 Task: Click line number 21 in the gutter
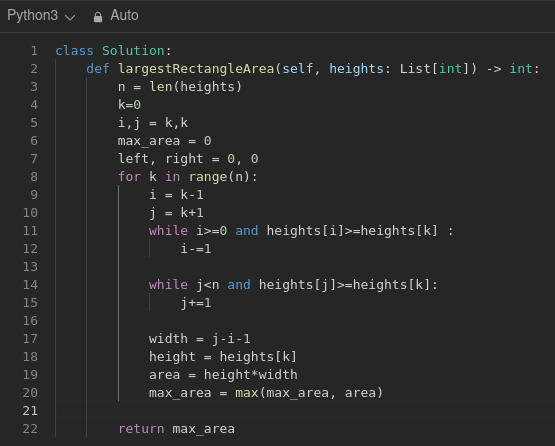30,411
